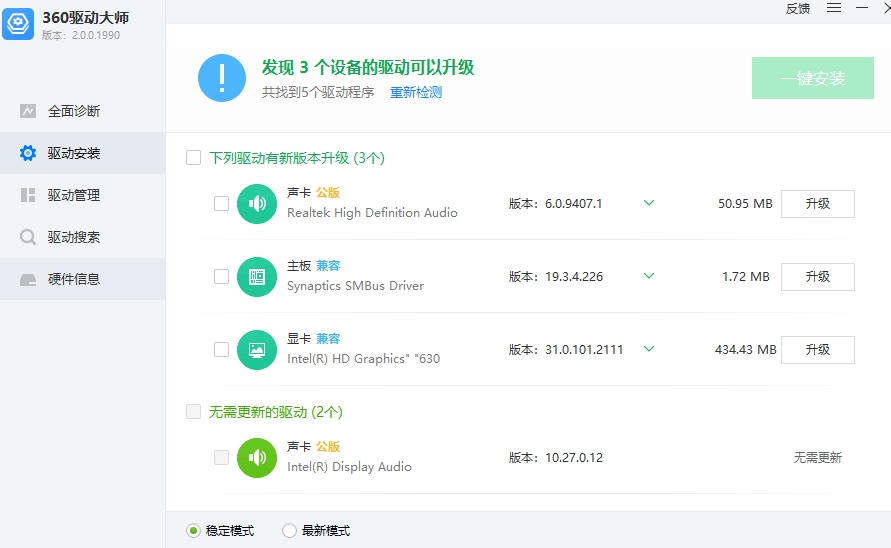
Task: Go to 驱动管理 section
Action: (x=82, y=195)
